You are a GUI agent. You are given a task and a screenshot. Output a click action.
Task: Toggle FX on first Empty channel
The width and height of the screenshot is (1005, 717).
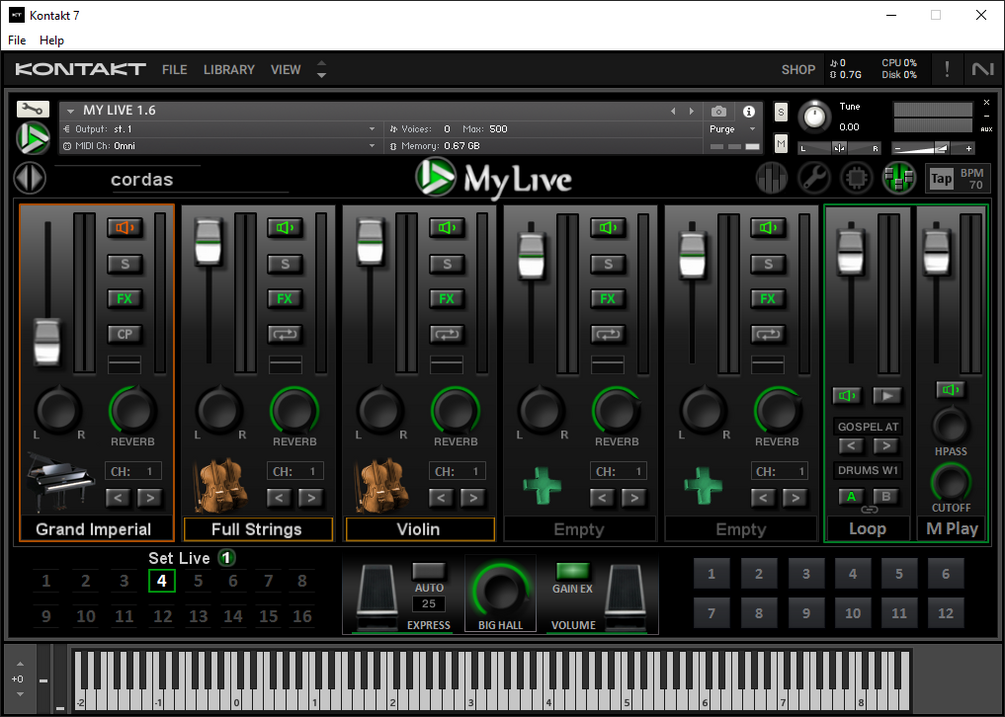608,299
